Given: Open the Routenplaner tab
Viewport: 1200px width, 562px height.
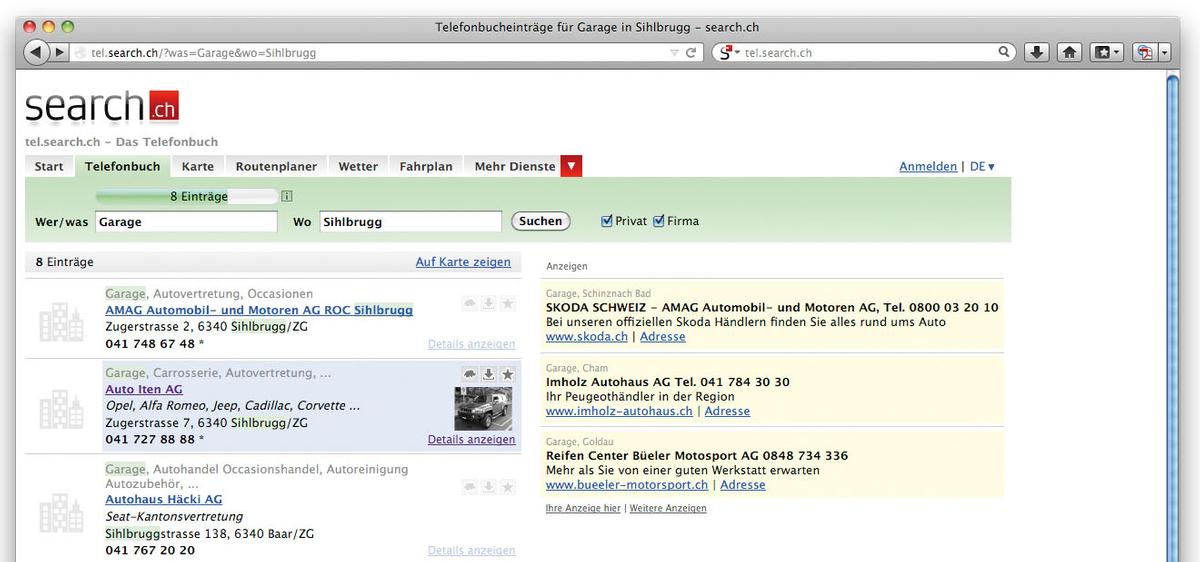Looking at the screenshot, I should (x=276, y=167).
